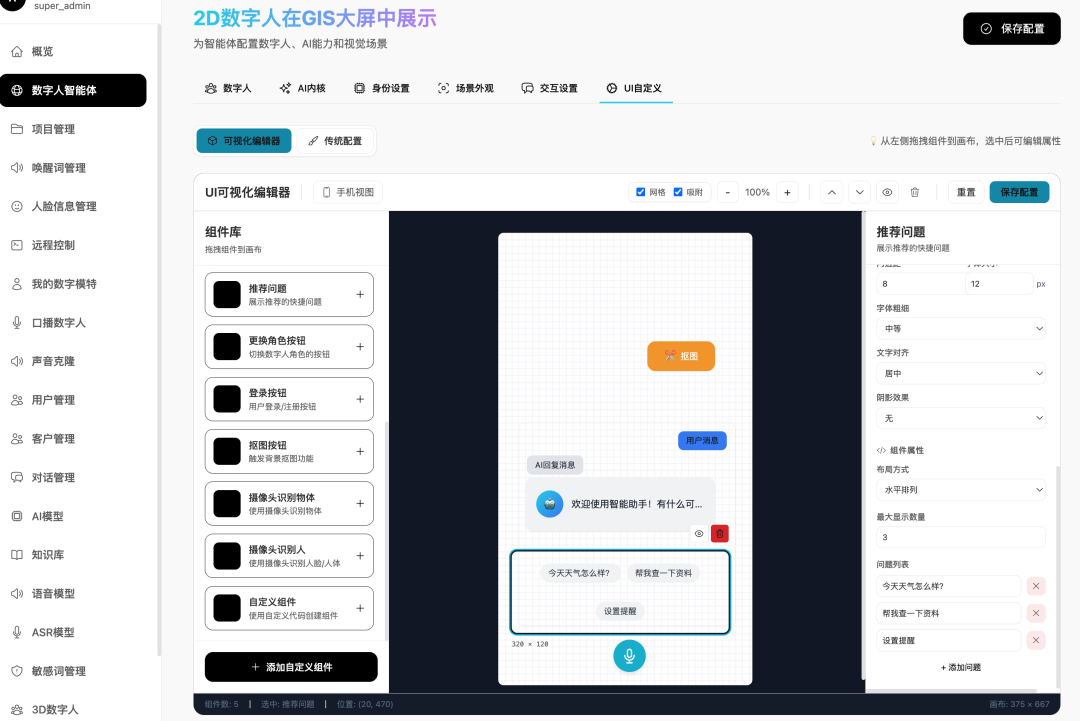Image resolution: width=1080 pixels, height=721 pixels.
Task: Click the 添加问题 link
Action: click(961, 667)
